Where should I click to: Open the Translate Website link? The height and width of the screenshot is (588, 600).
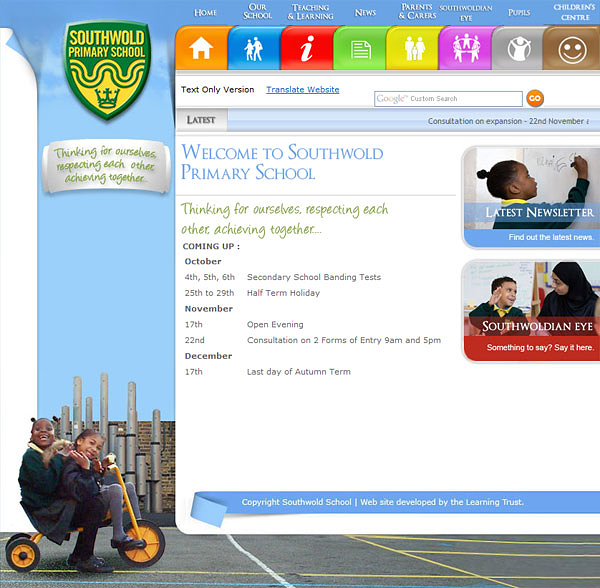pyautogui.click(x=303, y=90)
